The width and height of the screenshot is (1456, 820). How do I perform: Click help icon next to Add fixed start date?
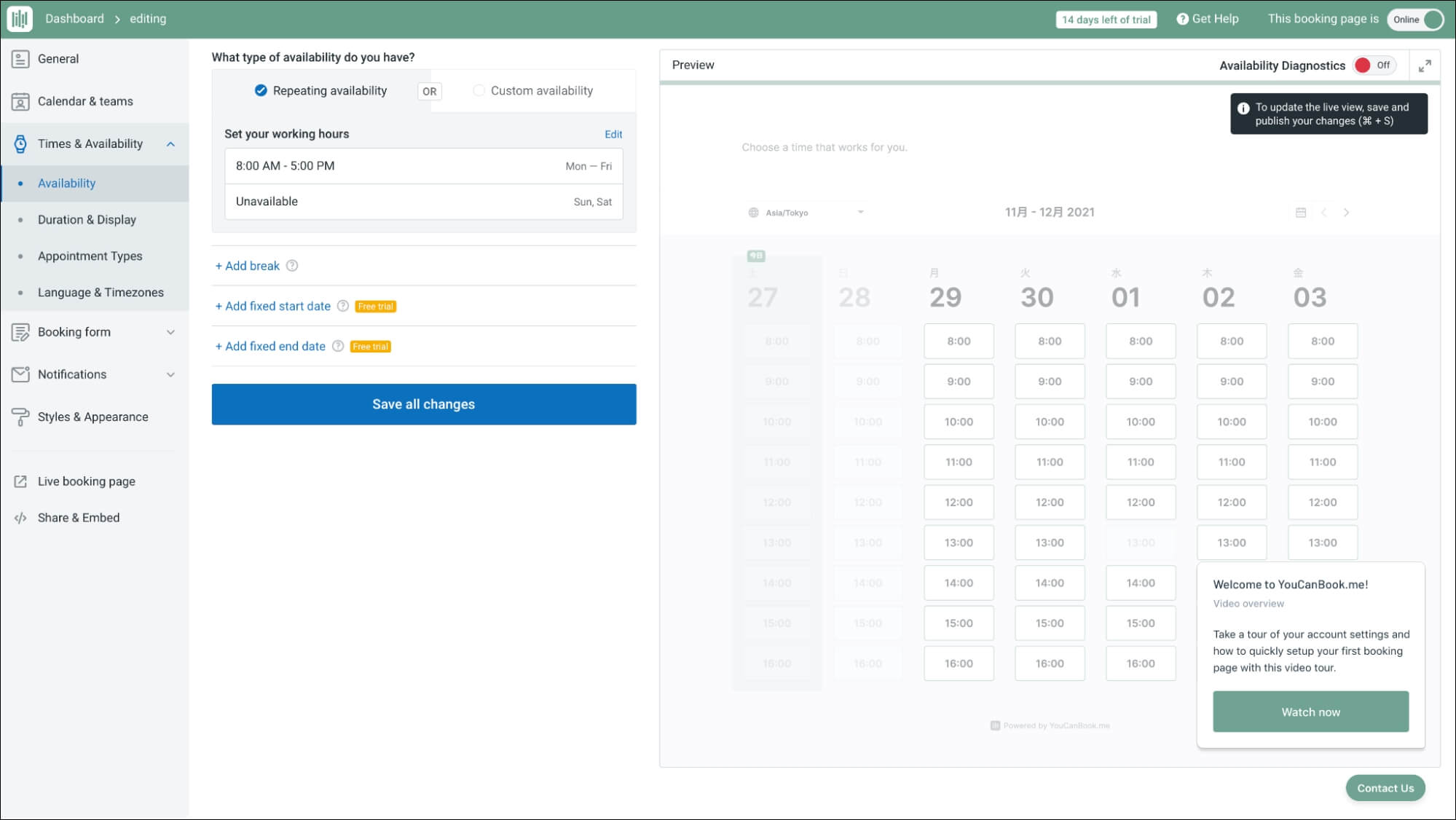343,306
